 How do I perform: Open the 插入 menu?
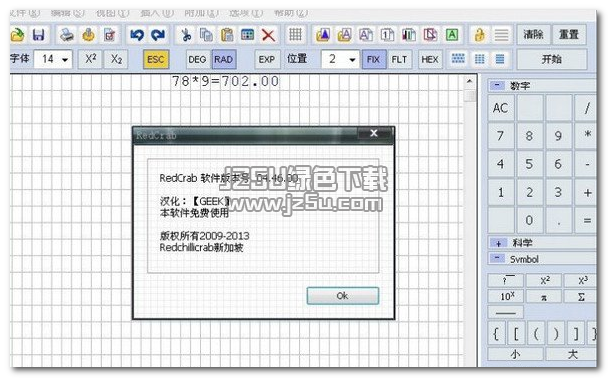[157, 13]
